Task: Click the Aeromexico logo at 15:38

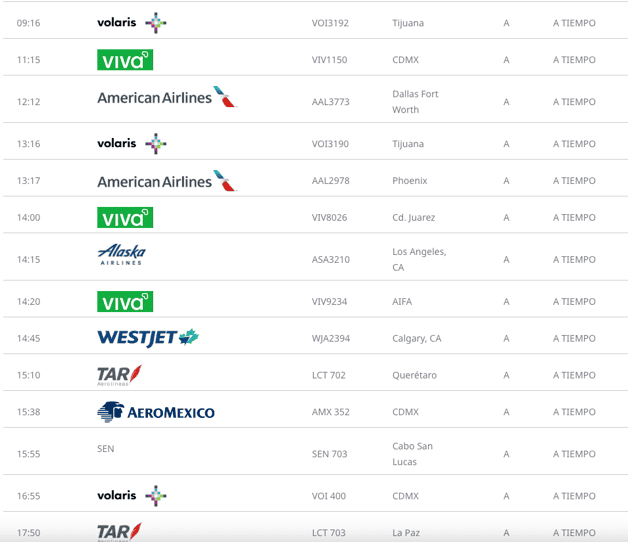Action: (155, 411)
